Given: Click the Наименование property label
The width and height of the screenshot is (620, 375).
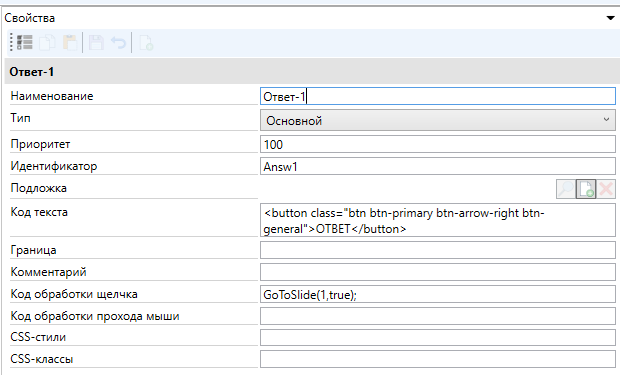Looking at the screenshot, I should 52,96.
